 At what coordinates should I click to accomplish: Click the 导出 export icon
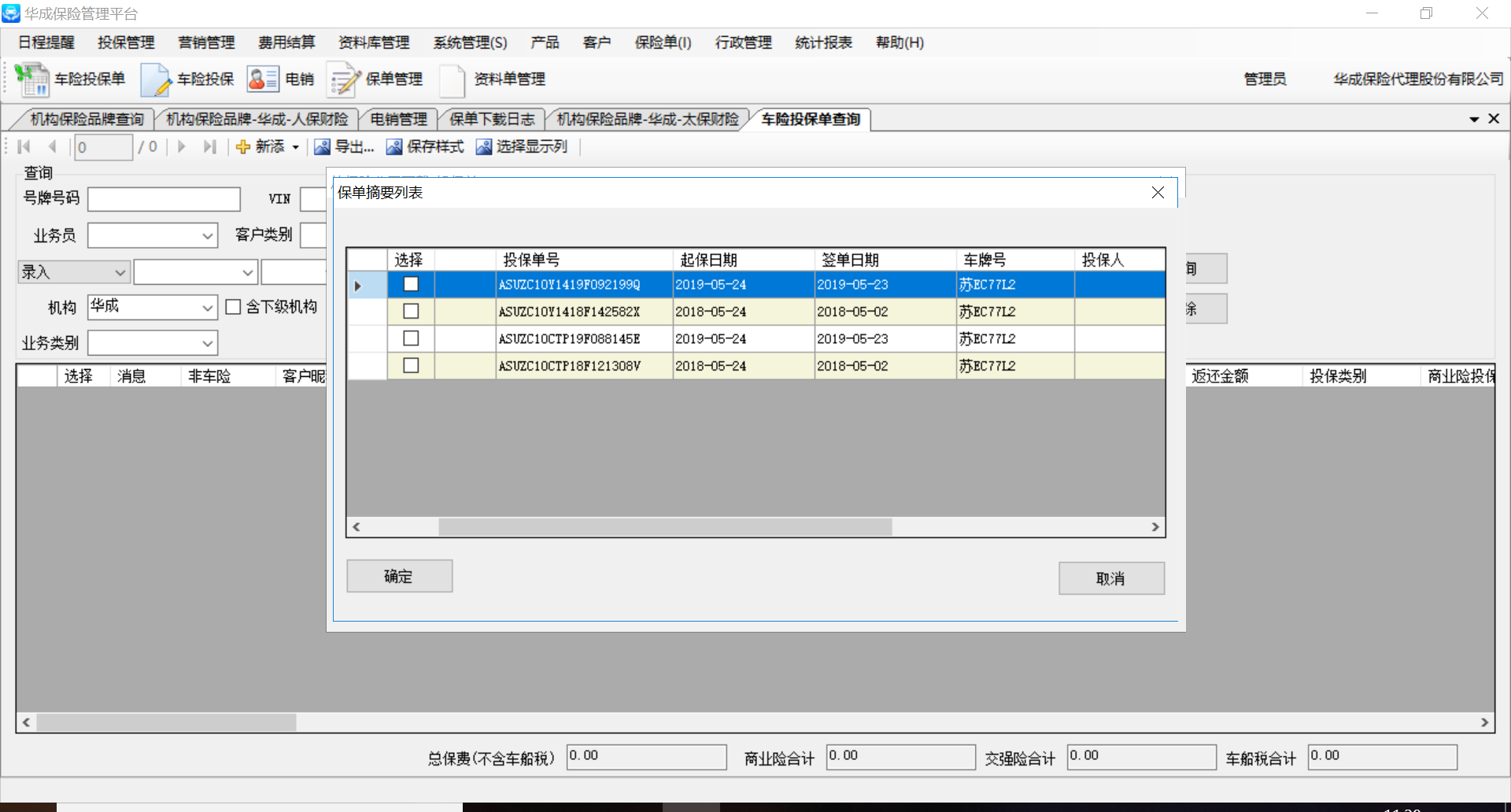[322, 147]
